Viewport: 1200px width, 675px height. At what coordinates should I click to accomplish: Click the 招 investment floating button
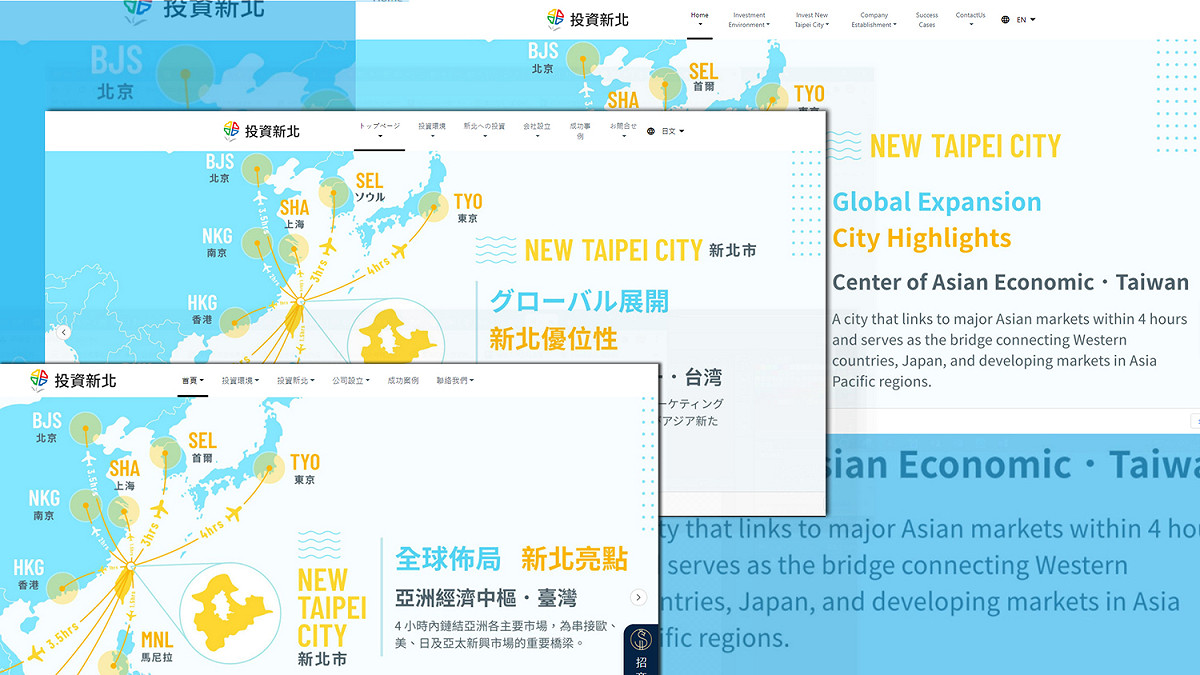(642, 648)
